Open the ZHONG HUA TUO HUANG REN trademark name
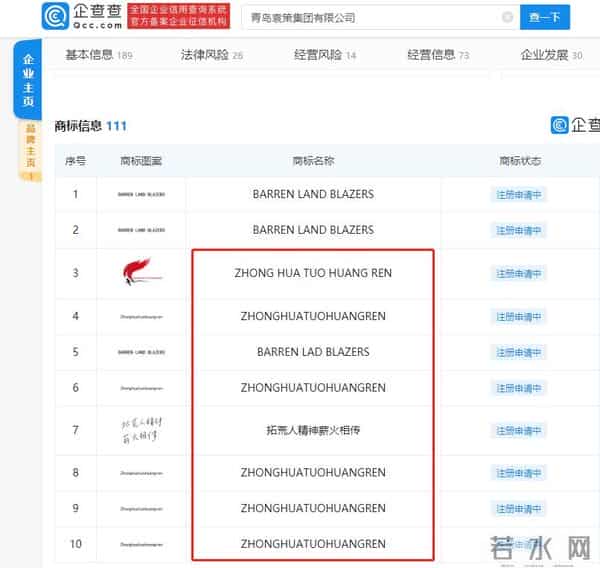Viewport: 600px width, 568px height. point(313,273)
